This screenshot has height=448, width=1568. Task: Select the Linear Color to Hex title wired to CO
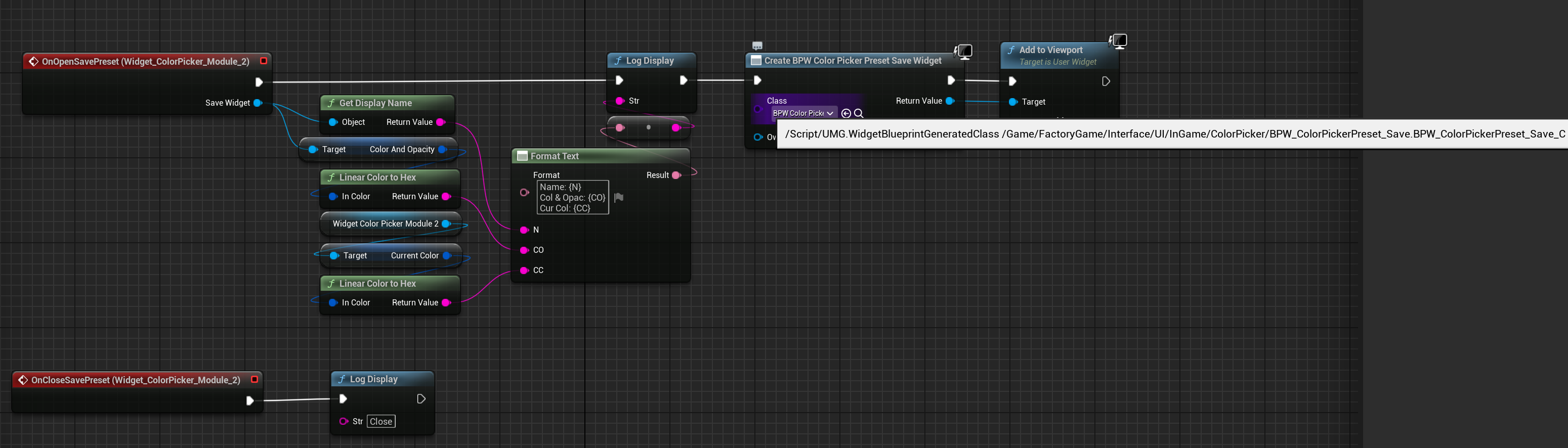pos(377,178)
